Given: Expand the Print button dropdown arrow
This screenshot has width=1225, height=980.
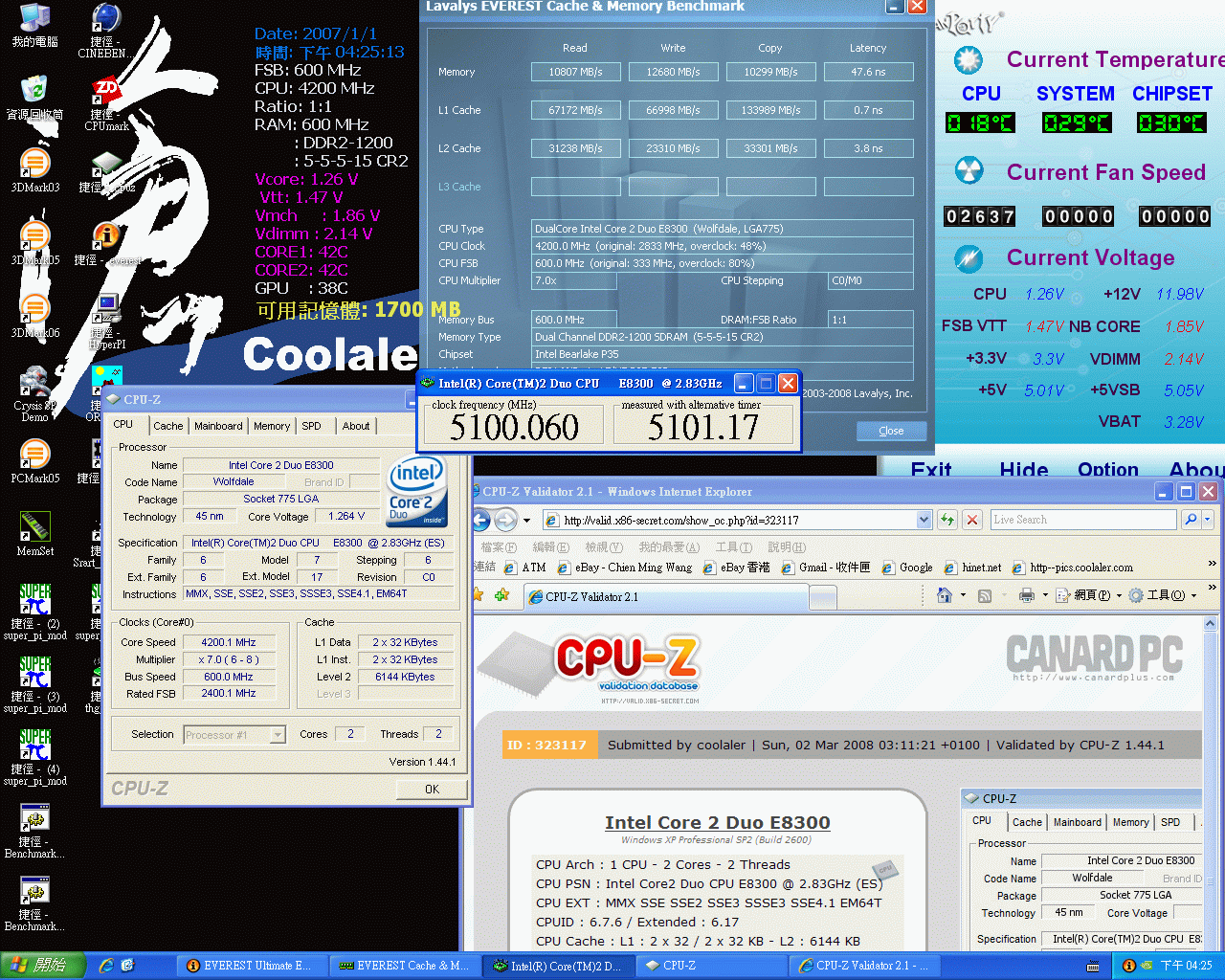Looking at the screenshot, I should 1045,595.
